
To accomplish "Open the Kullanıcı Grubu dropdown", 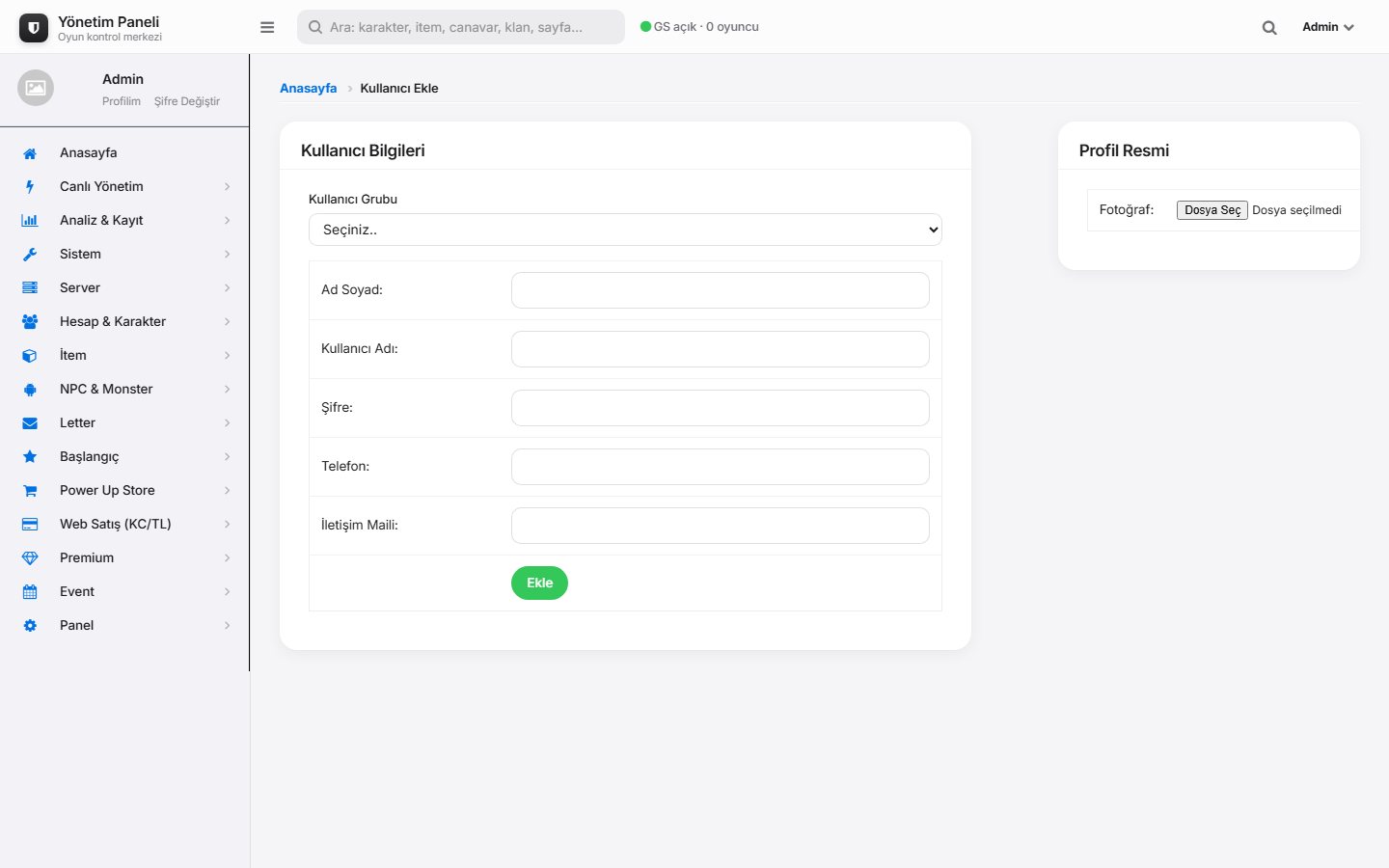I will point(625,230).
